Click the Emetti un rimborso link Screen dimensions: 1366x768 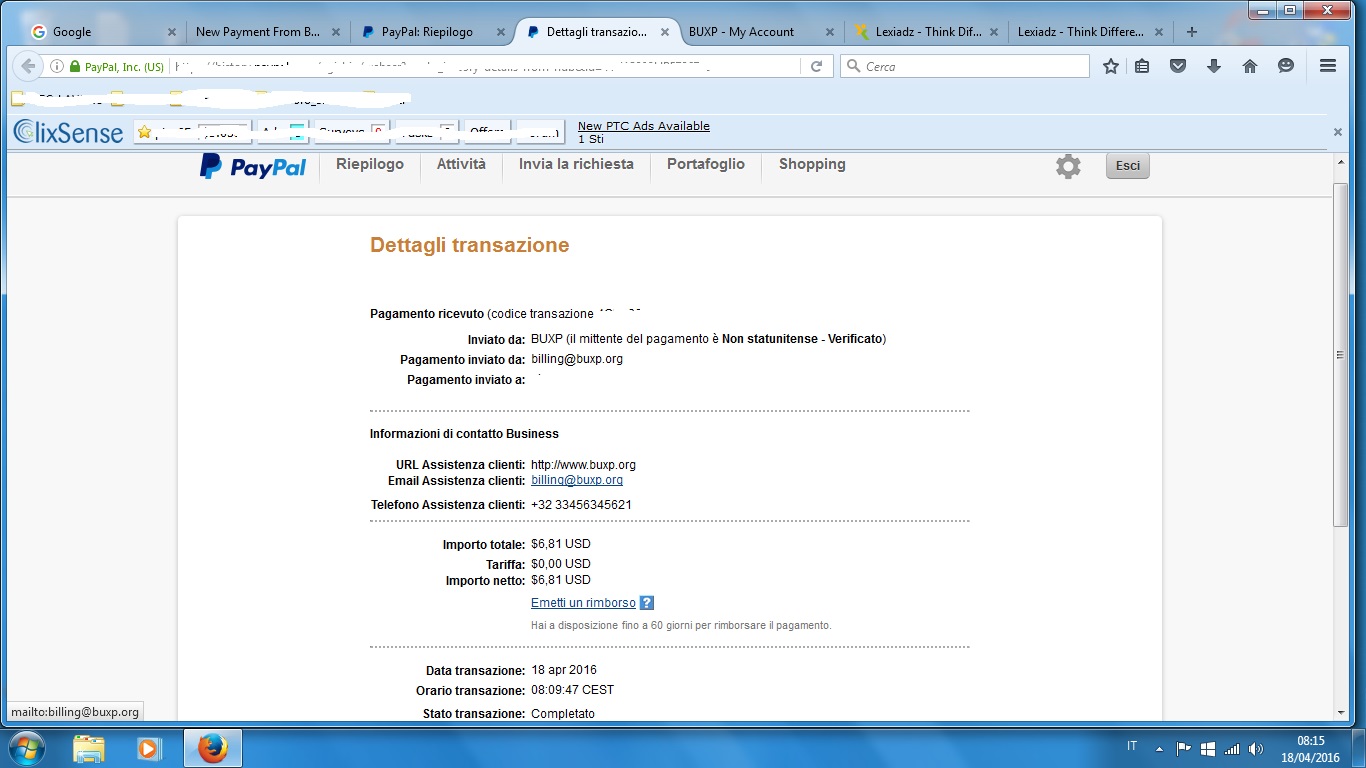[x=583, y=603]
